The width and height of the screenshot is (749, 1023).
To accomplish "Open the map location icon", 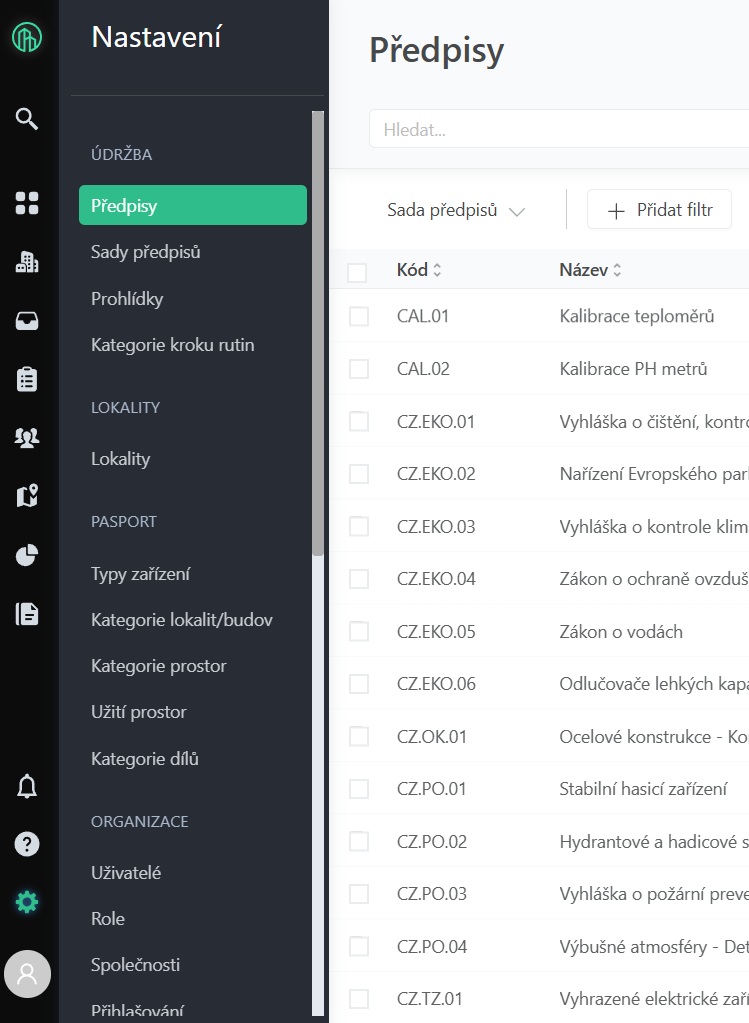I will coord(27,496).
